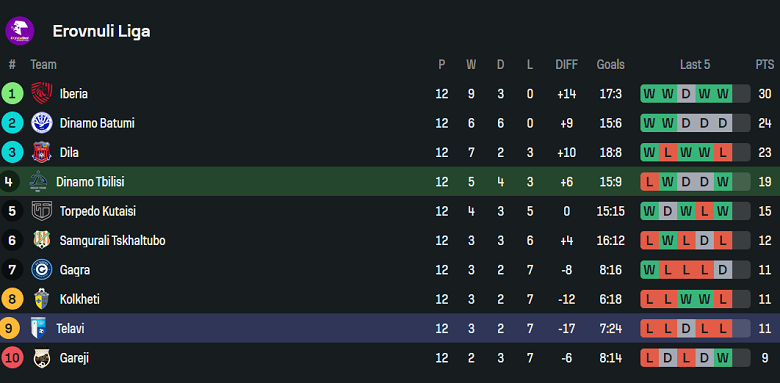Click the Dinamo Tbilisi team crest
The image size is (780, 383).
(38, 182)
